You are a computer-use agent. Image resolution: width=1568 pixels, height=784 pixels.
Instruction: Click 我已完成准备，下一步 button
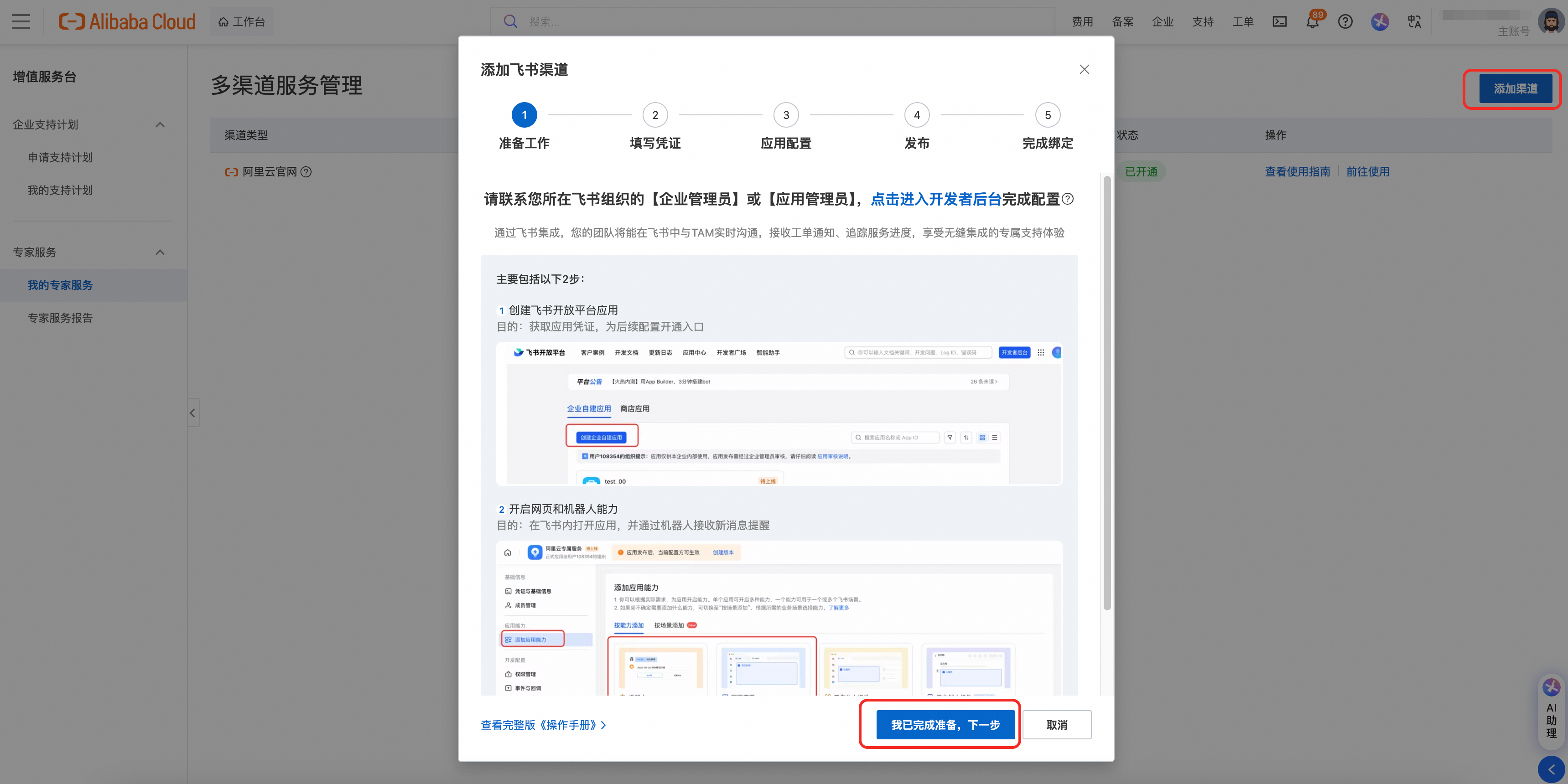point(945,724)
